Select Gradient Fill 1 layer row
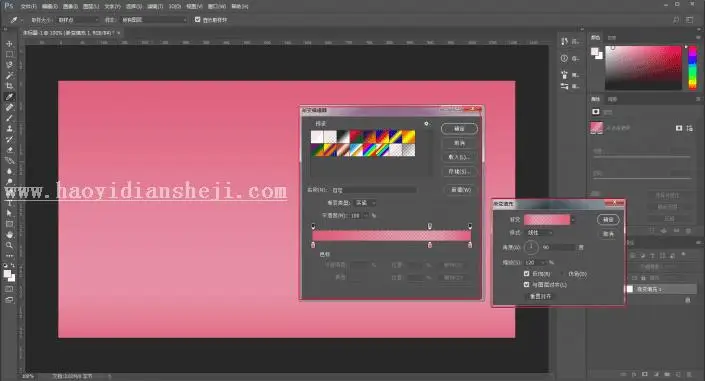The width and height of the screenshot is (705, 381). click(661, 289)
